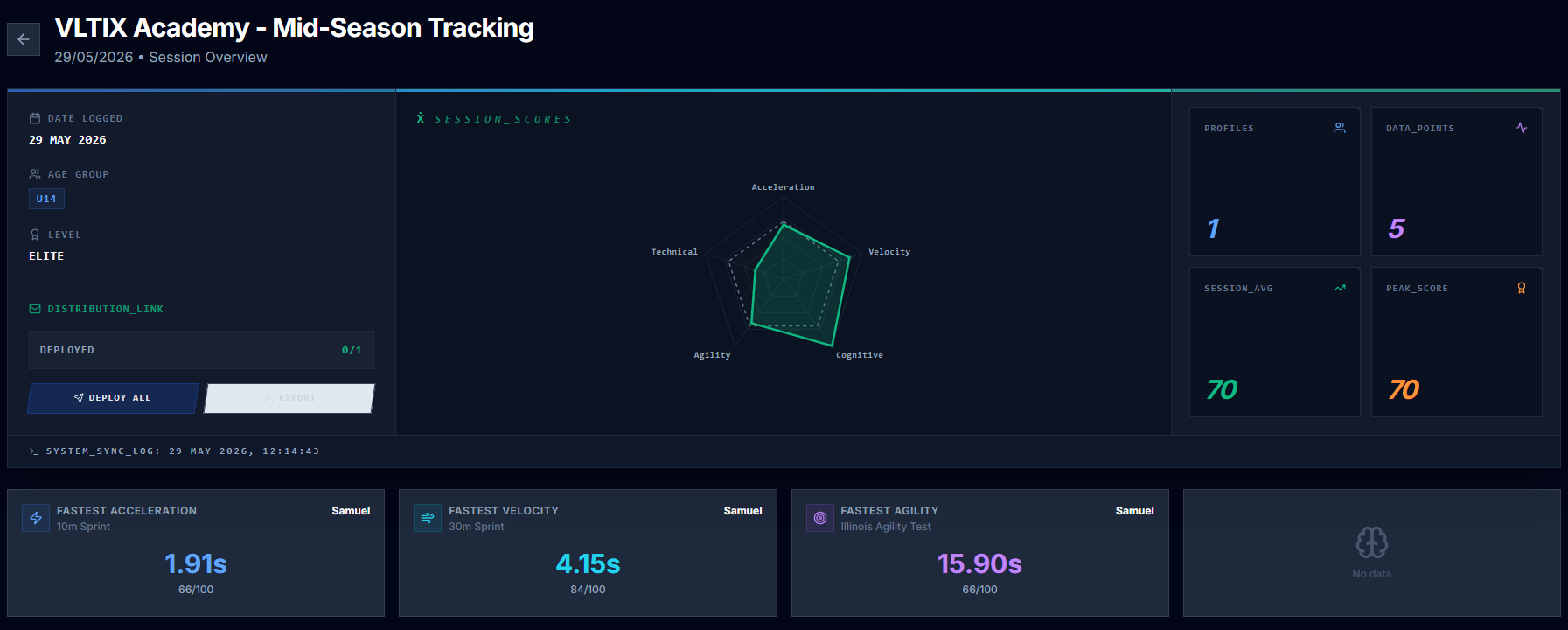
Task: Click the medal icon in the PEAK_SCORE card
Action: (x=1522, y=288)
